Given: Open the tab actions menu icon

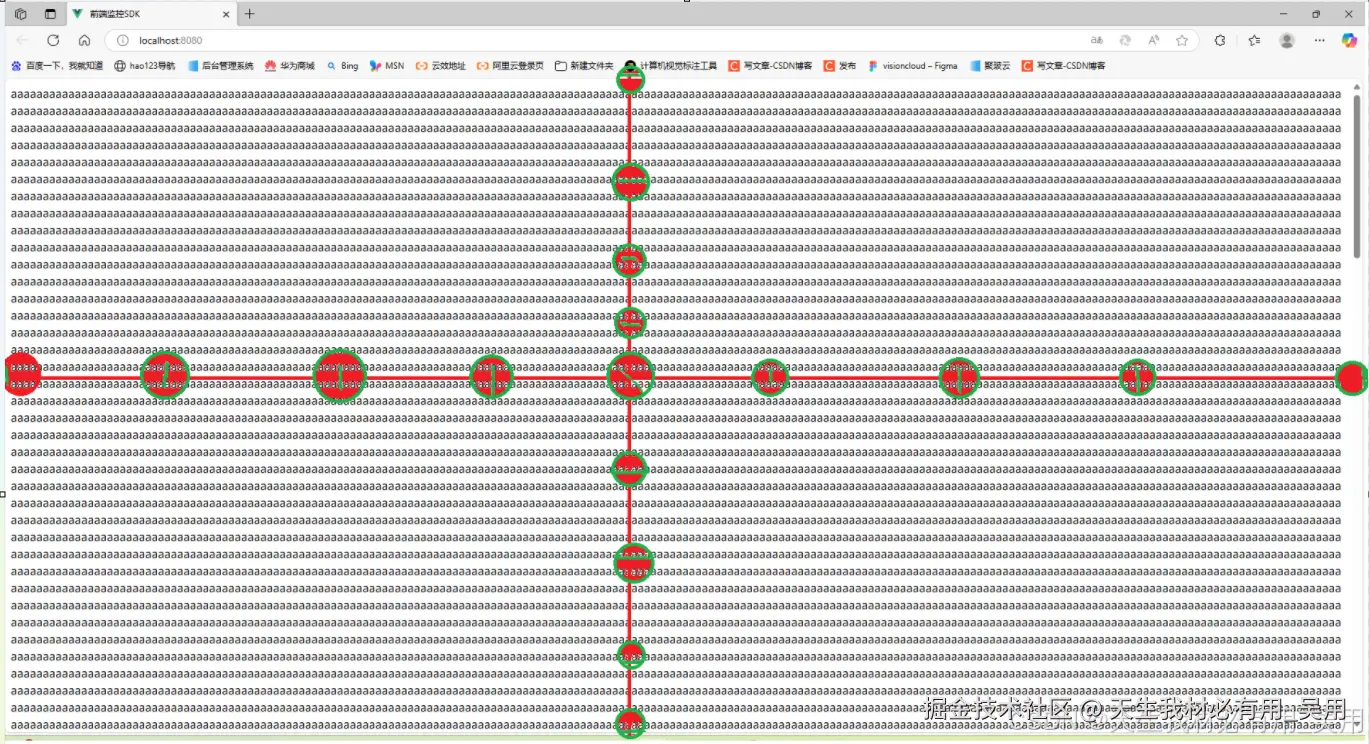Looking at the screenshot, I should [50, 14].
